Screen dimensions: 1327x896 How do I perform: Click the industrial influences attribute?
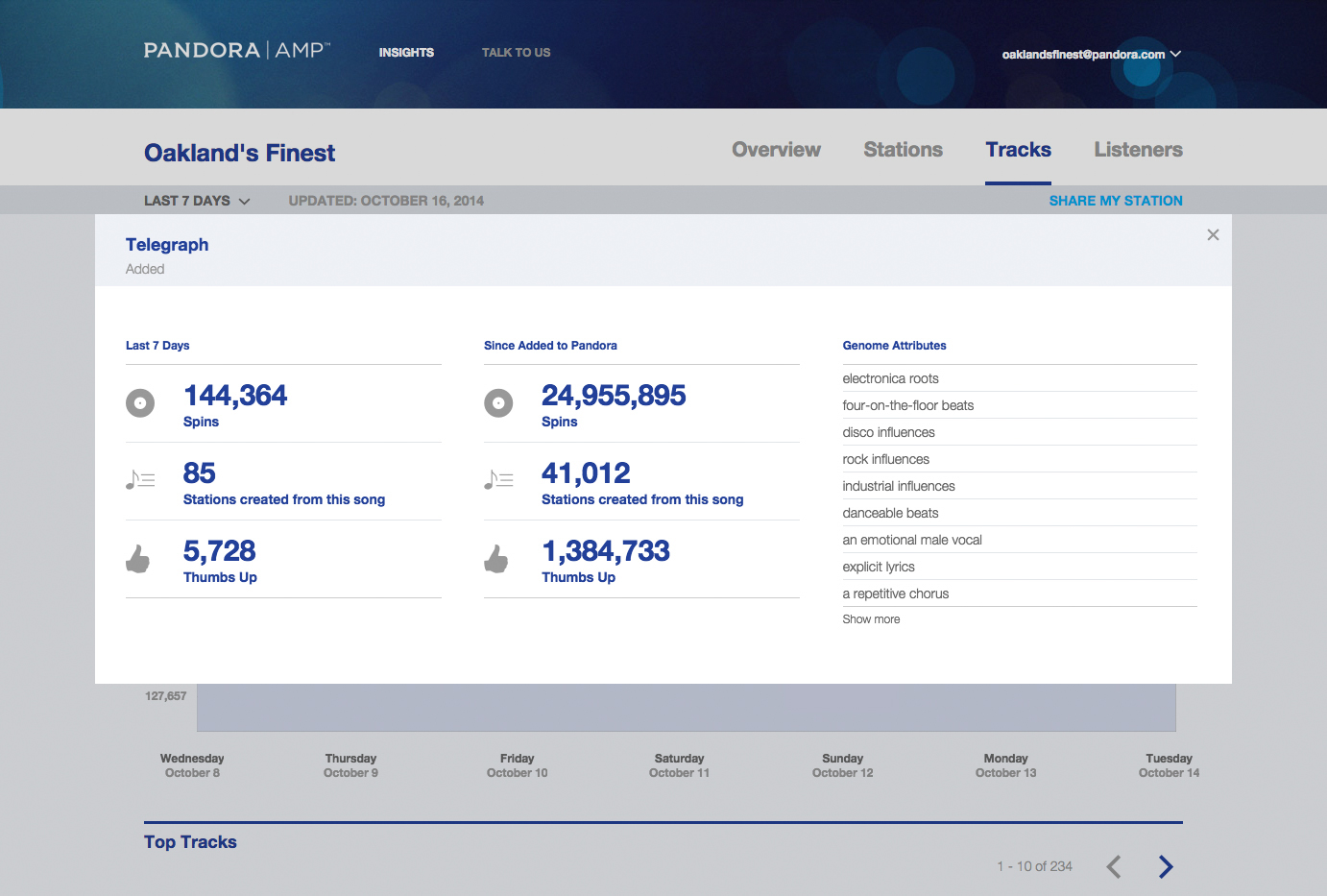pyautogui.click(x=899, y=486)
